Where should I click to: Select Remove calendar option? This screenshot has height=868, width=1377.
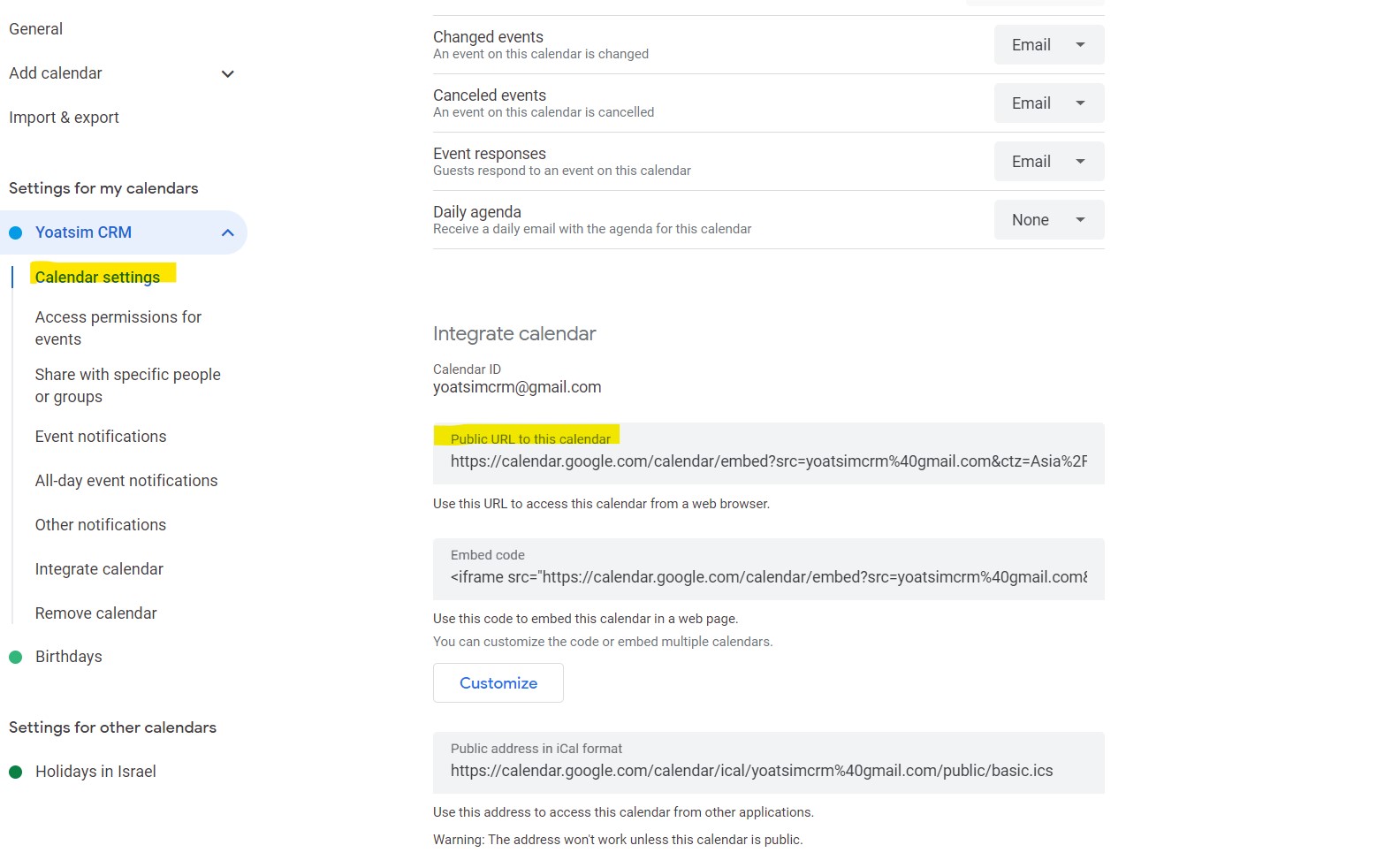pos(95,613)
